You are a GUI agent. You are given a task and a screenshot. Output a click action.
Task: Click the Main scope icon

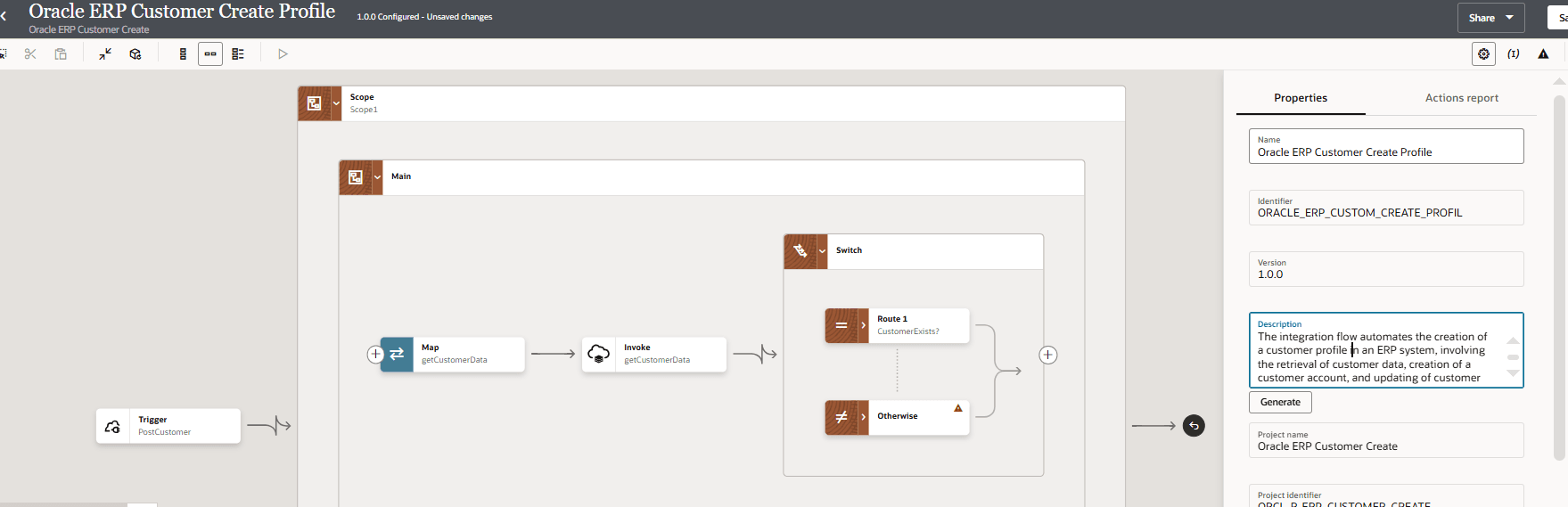[x=356, y=177]
